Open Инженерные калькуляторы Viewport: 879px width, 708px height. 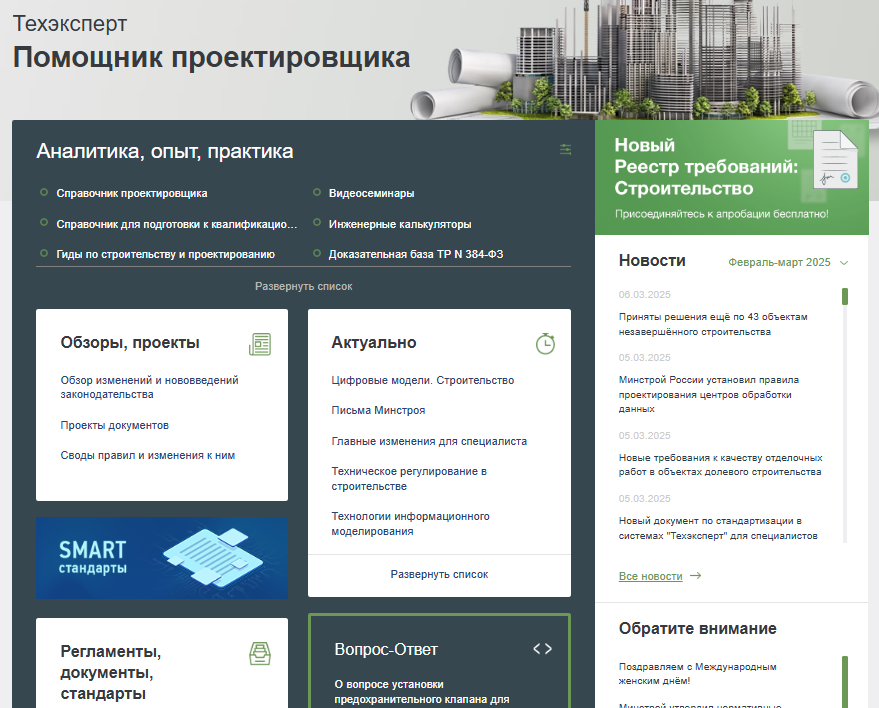point(400,224)
